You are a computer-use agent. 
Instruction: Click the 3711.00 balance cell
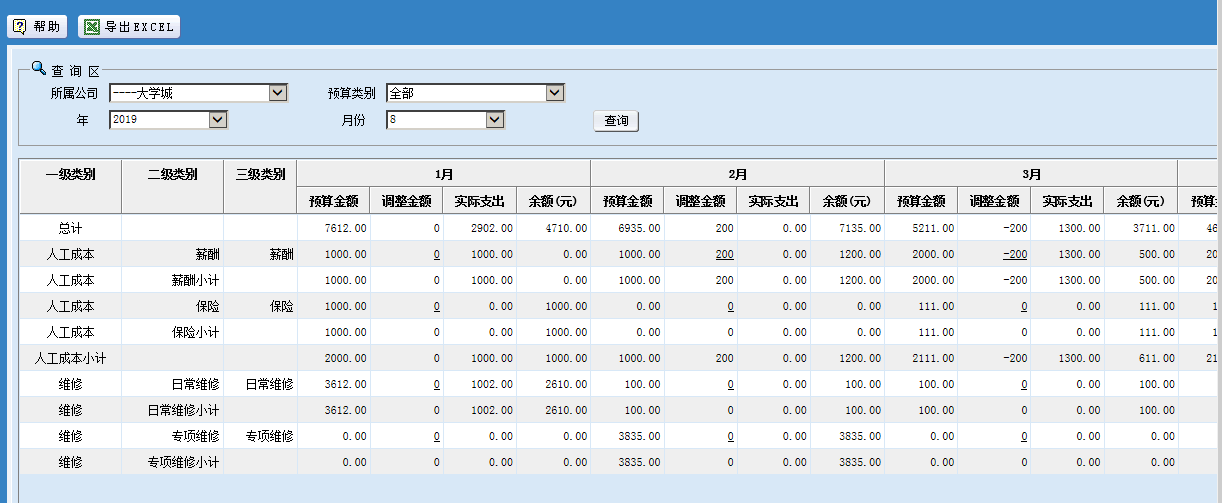pos(1141,228)
